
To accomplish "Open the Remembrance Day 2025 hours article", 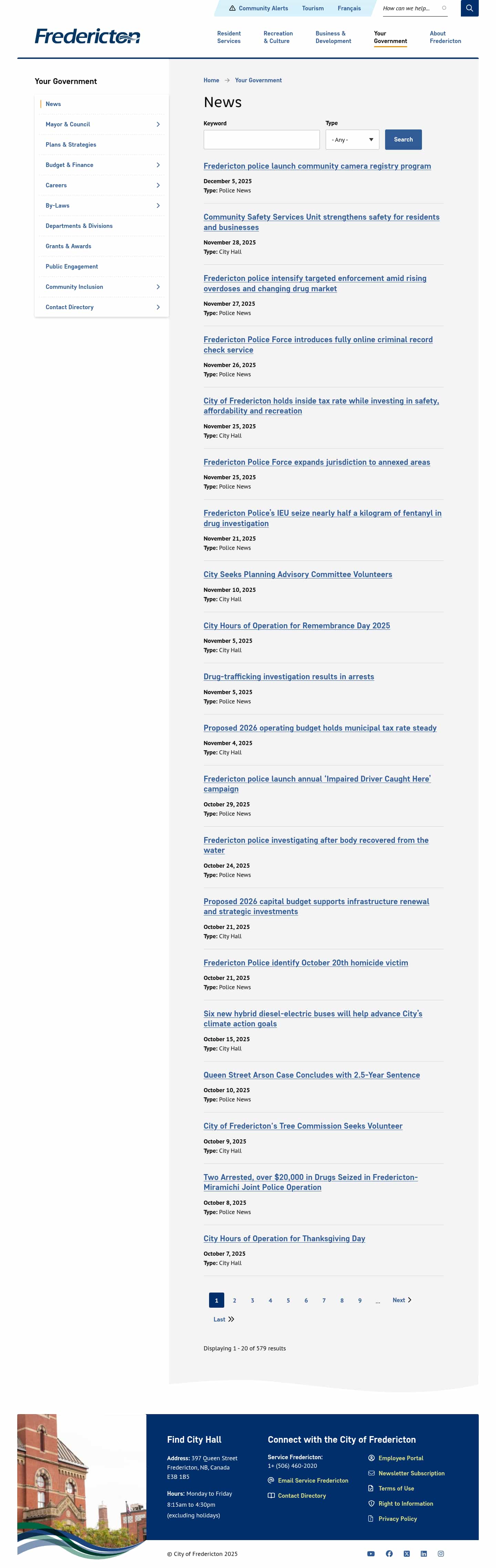I will click(296, 626).
